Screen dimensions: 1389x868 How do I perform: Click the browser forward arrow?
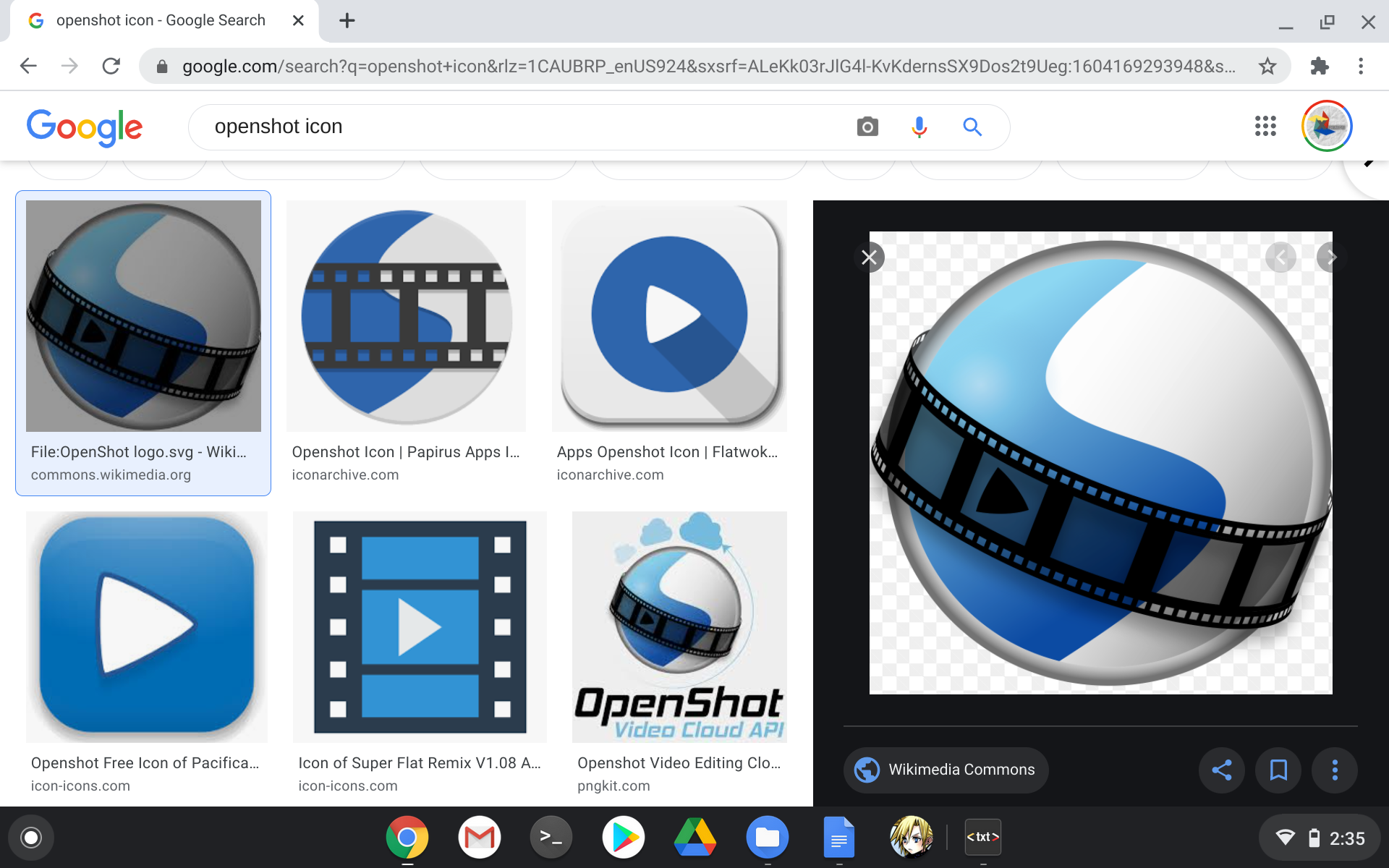click(x=69, y=66)
